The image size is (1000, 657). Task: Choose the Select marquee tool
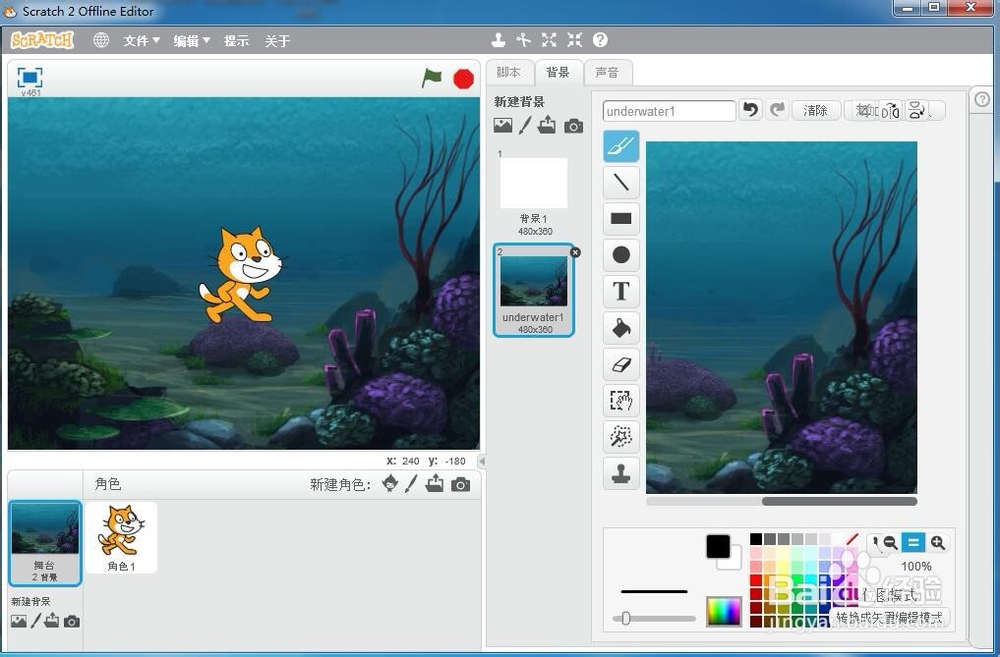point(621,401)
